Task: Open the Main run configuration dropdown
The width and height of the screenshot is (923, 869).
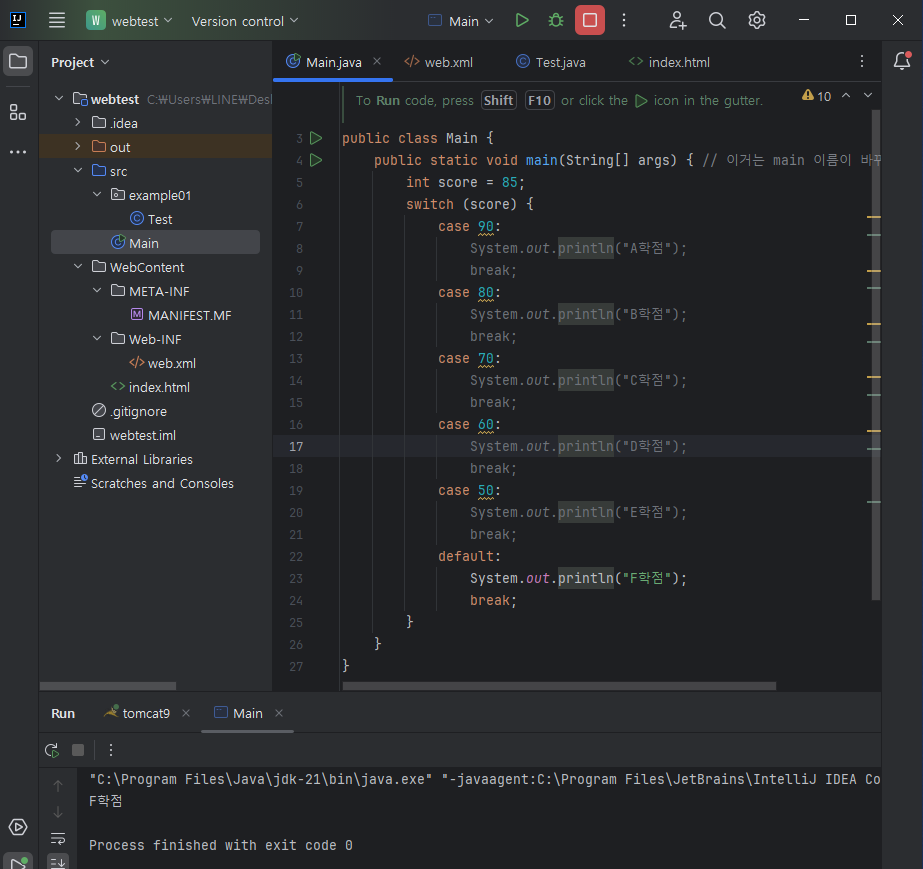Action: [460, 21]
